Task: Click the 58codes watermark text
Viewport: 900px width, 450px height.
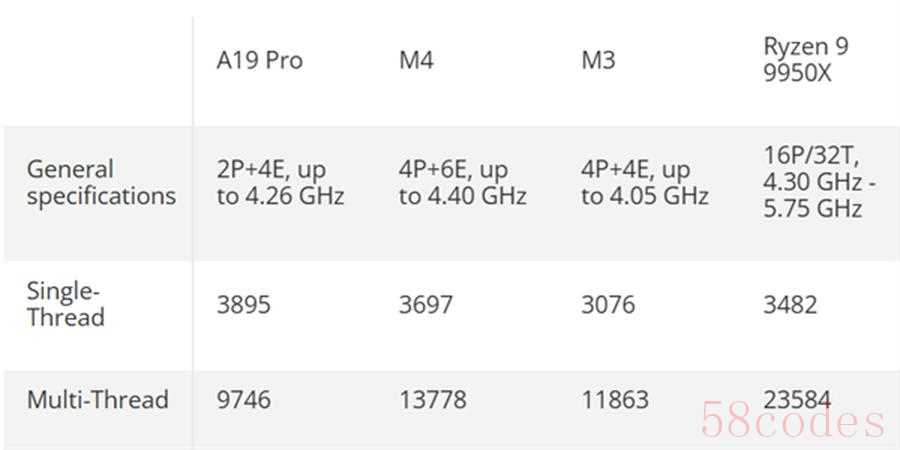Action: pos(793,422)
